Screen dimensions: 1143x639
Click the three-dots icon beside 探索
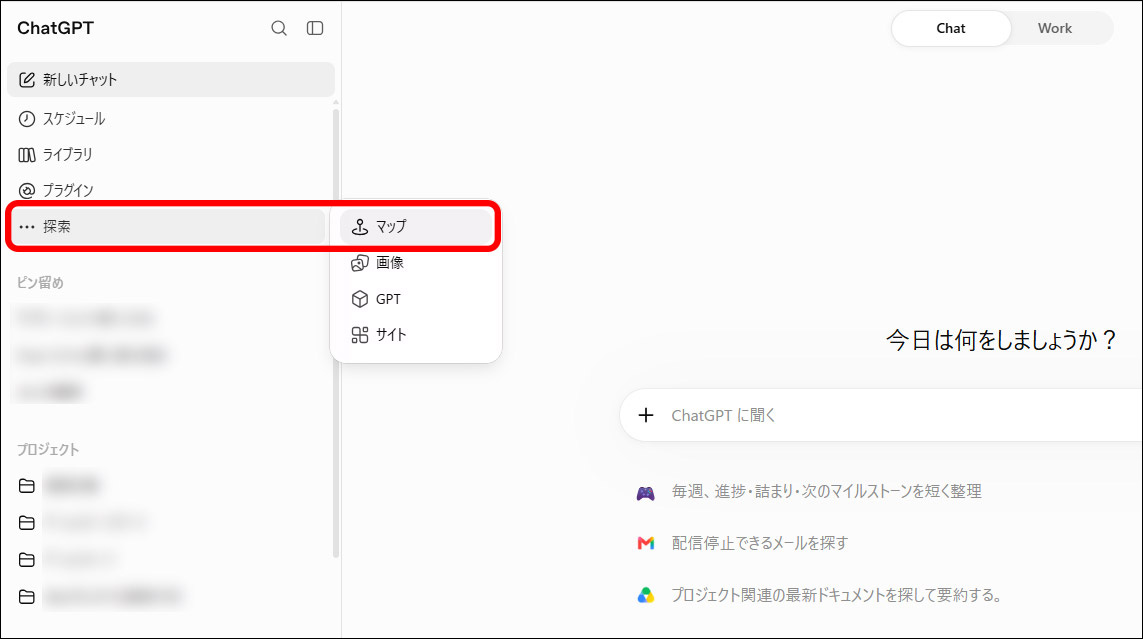tap(27, 227)
